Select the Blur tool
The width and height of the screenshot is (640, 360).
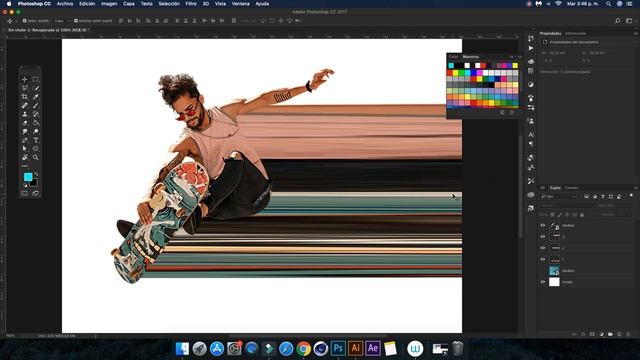24,131
